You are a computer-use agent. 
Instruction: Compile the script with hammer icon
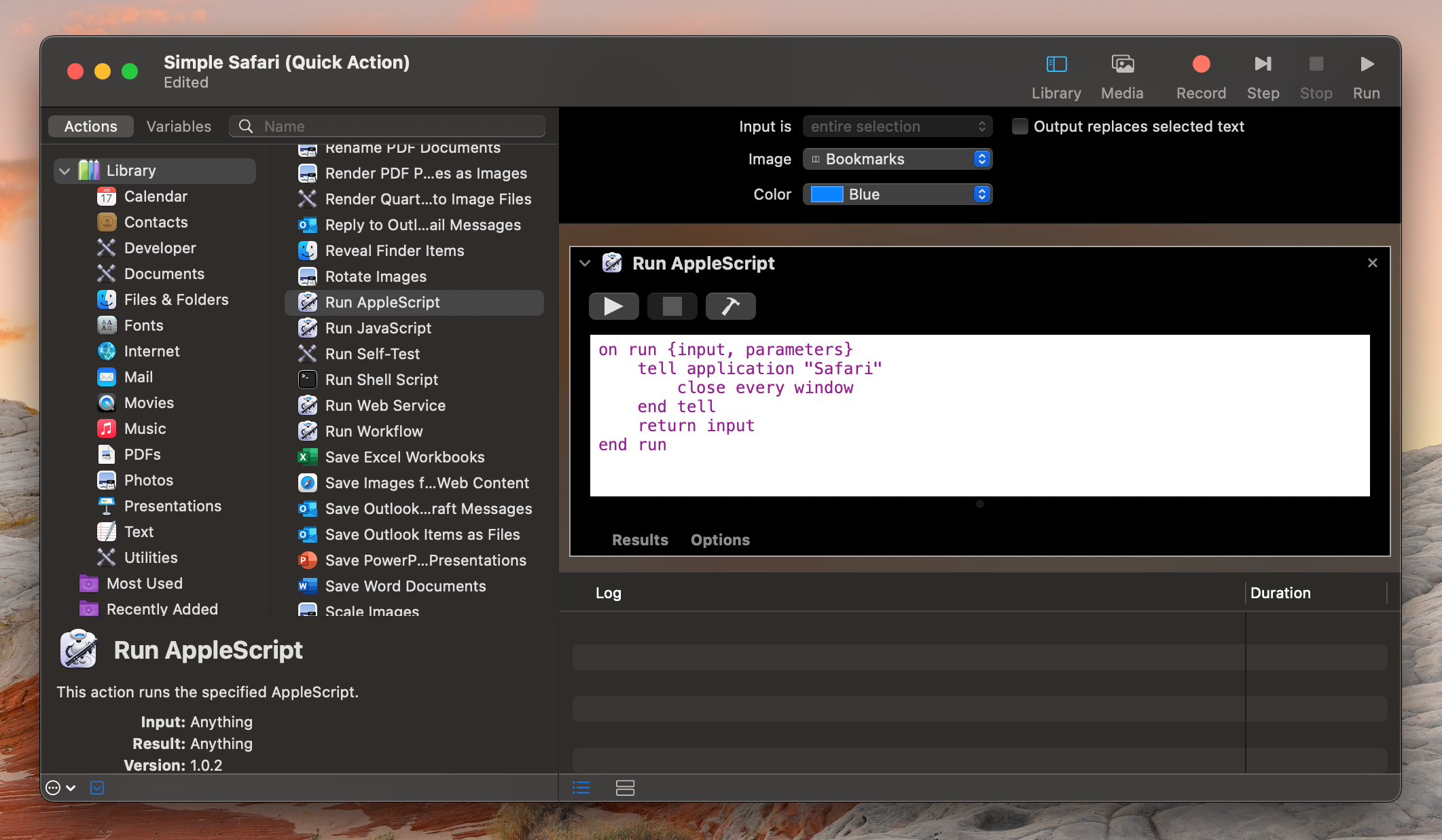(x=730, y=306)
